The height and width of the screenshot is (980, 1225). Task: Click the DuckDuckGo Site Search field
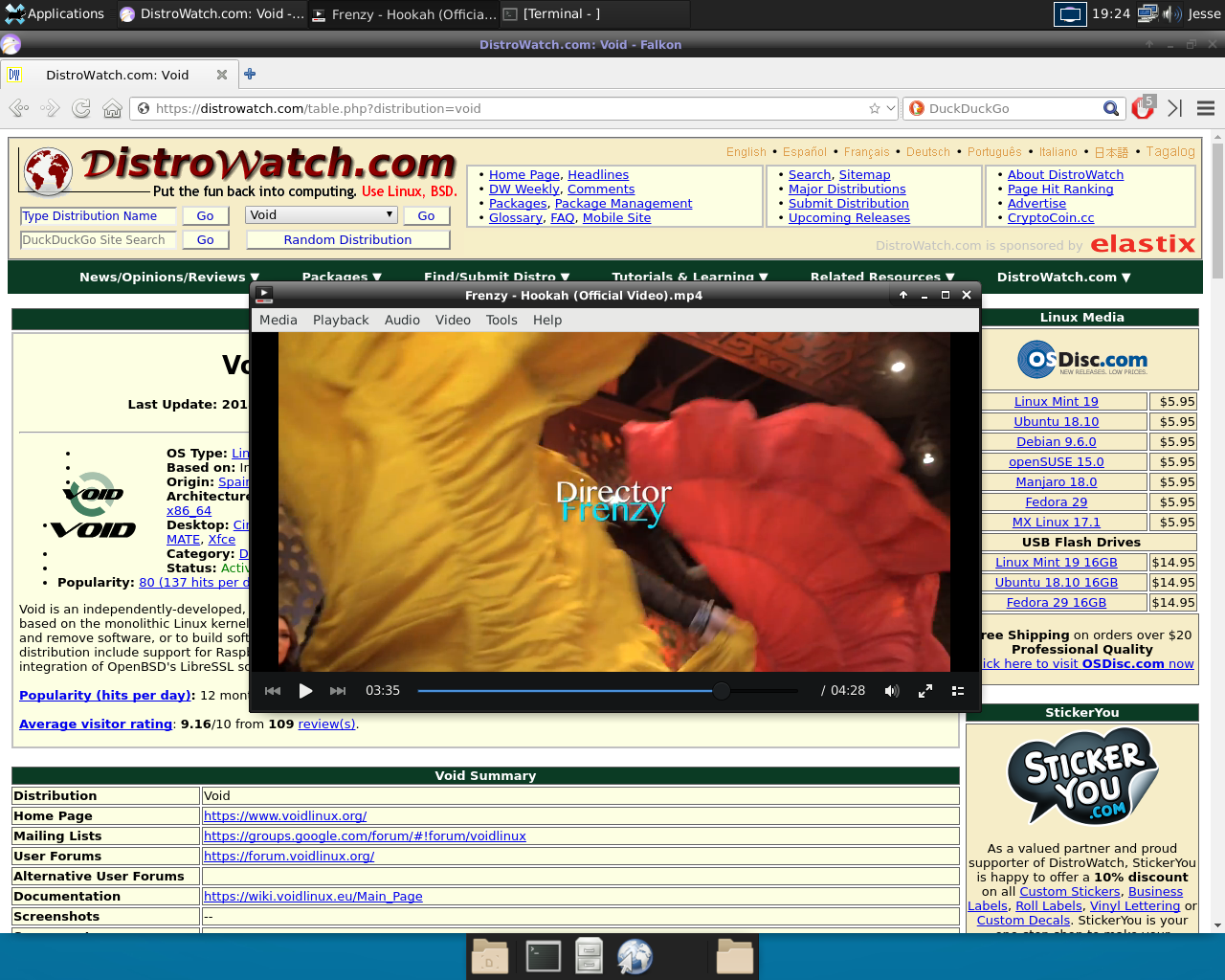(x=98, y=240)
